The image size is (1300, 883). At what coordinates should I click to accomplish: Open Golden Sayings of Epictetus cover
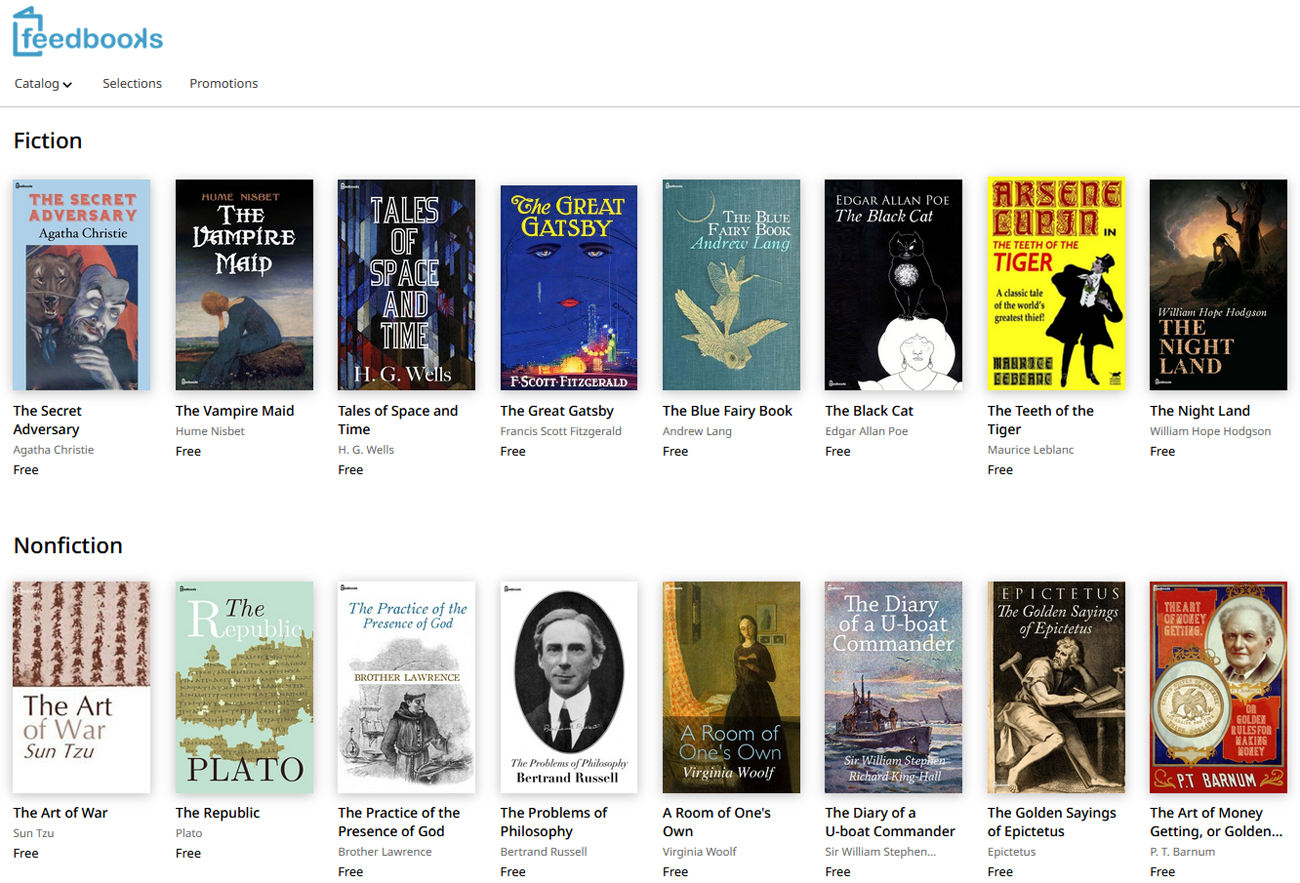tap(1056, 687)
